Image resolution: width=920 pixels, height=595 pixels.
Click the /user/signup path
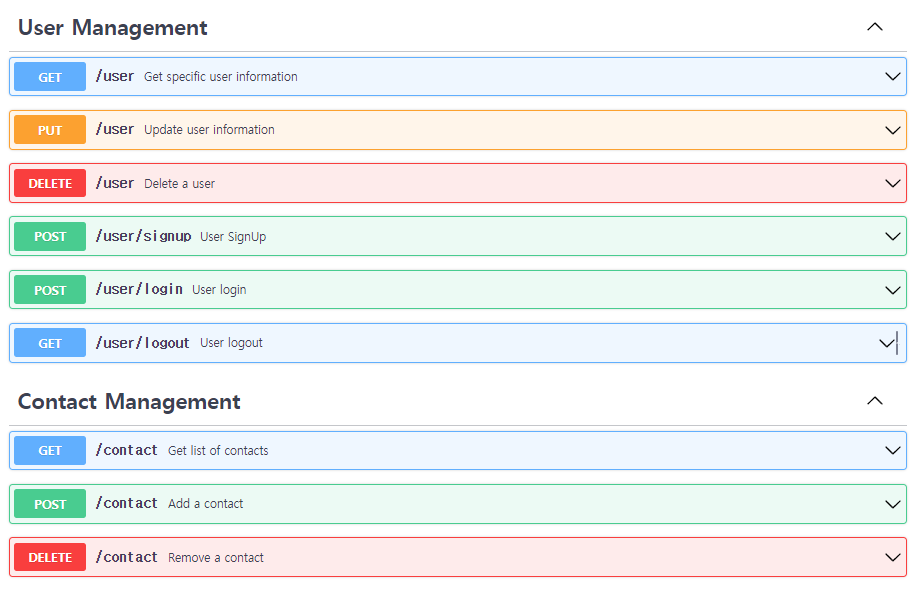click(x=144, y=236)
